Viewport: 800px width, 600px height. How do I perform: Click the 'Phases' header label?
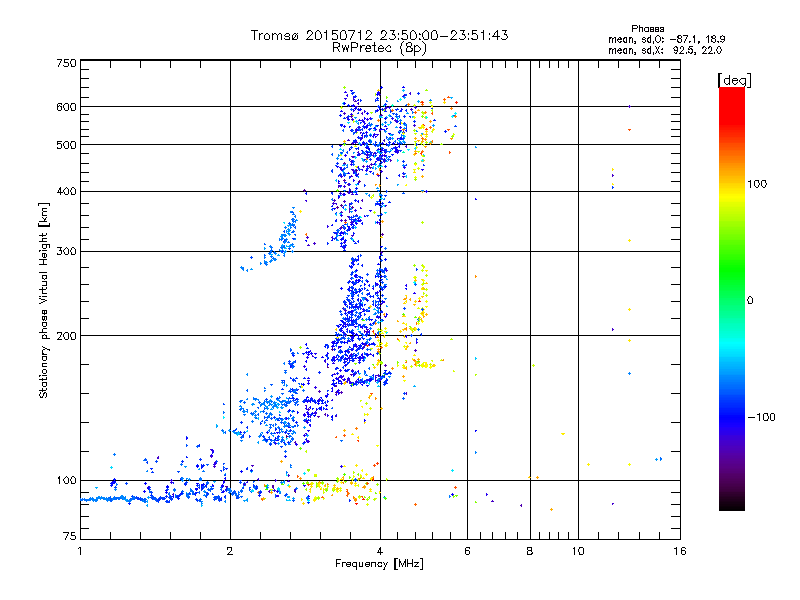pos(647,29)
